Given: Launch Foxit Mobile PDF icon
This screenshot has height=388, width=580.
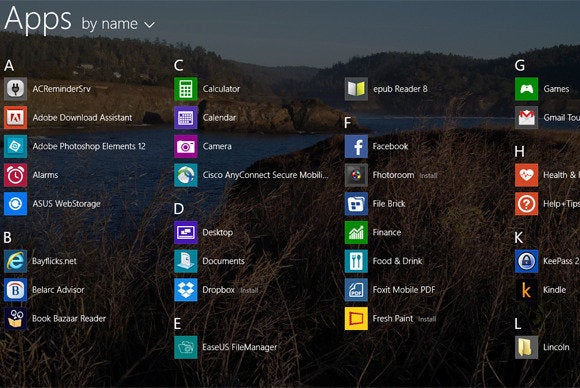Looking at the screenshot, I should point(356,290).
